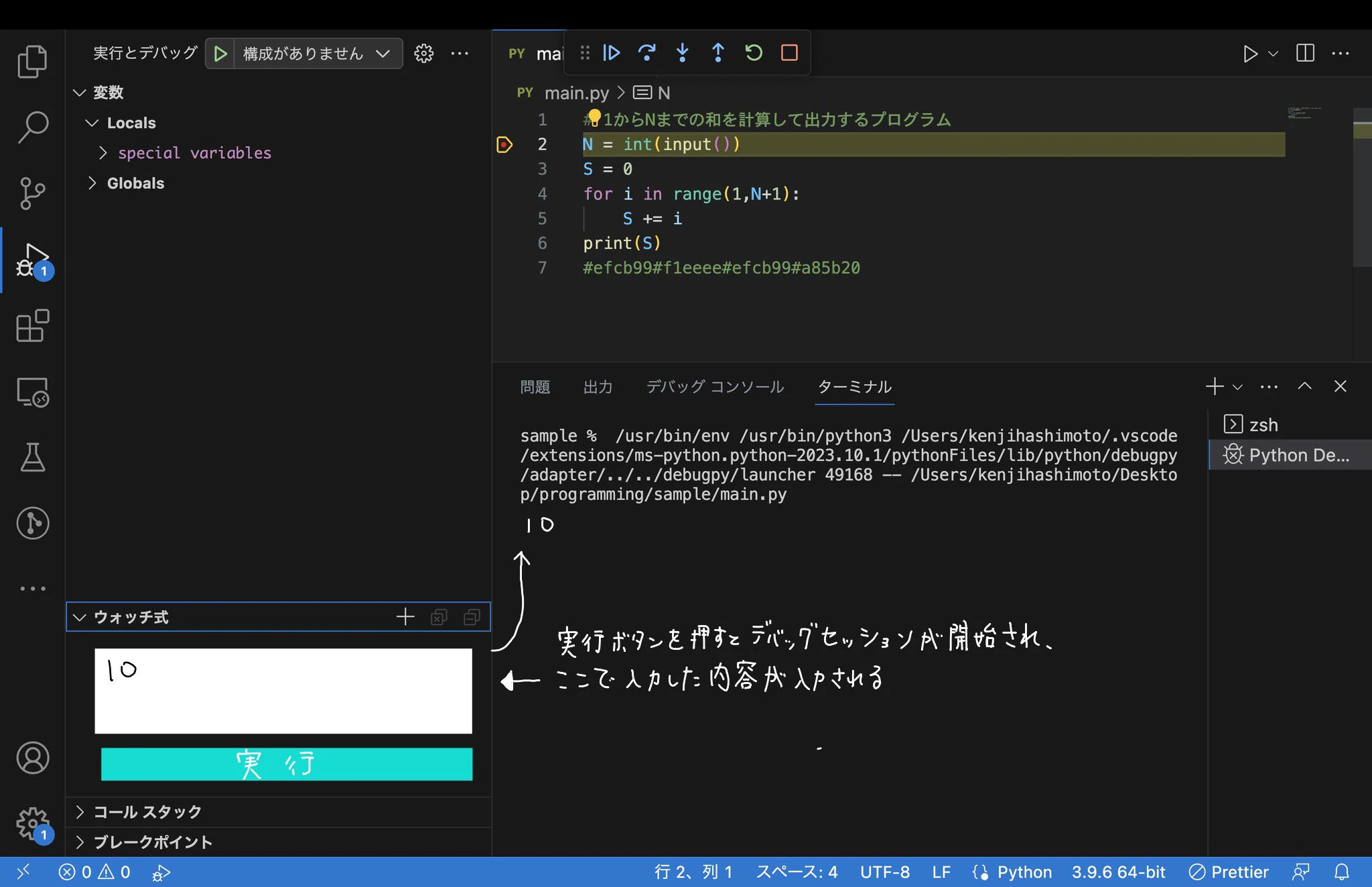The width and height of the screenshot is (1372, 887).
Task: Split the editor to the right
Action: point(1305,53)
